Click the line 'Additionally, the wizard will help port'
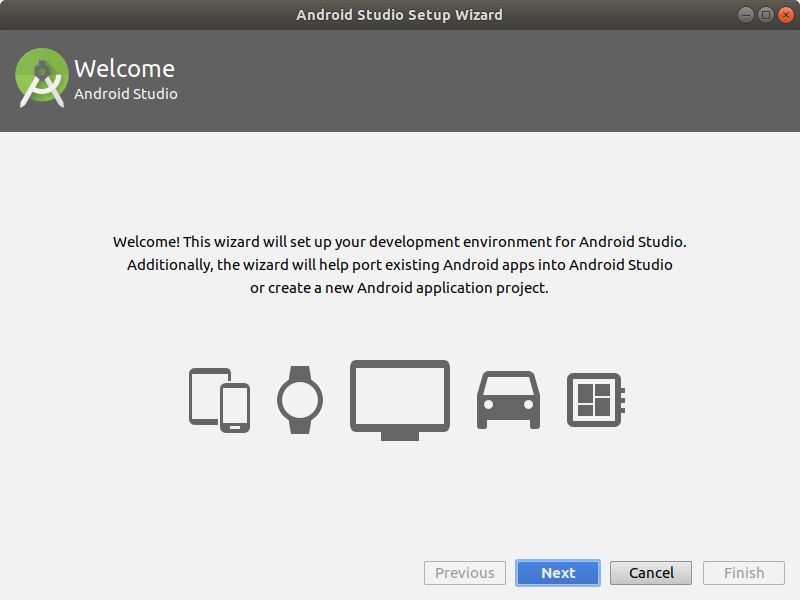This screenshot has height=600, width=800. click(x=399, y=265)
